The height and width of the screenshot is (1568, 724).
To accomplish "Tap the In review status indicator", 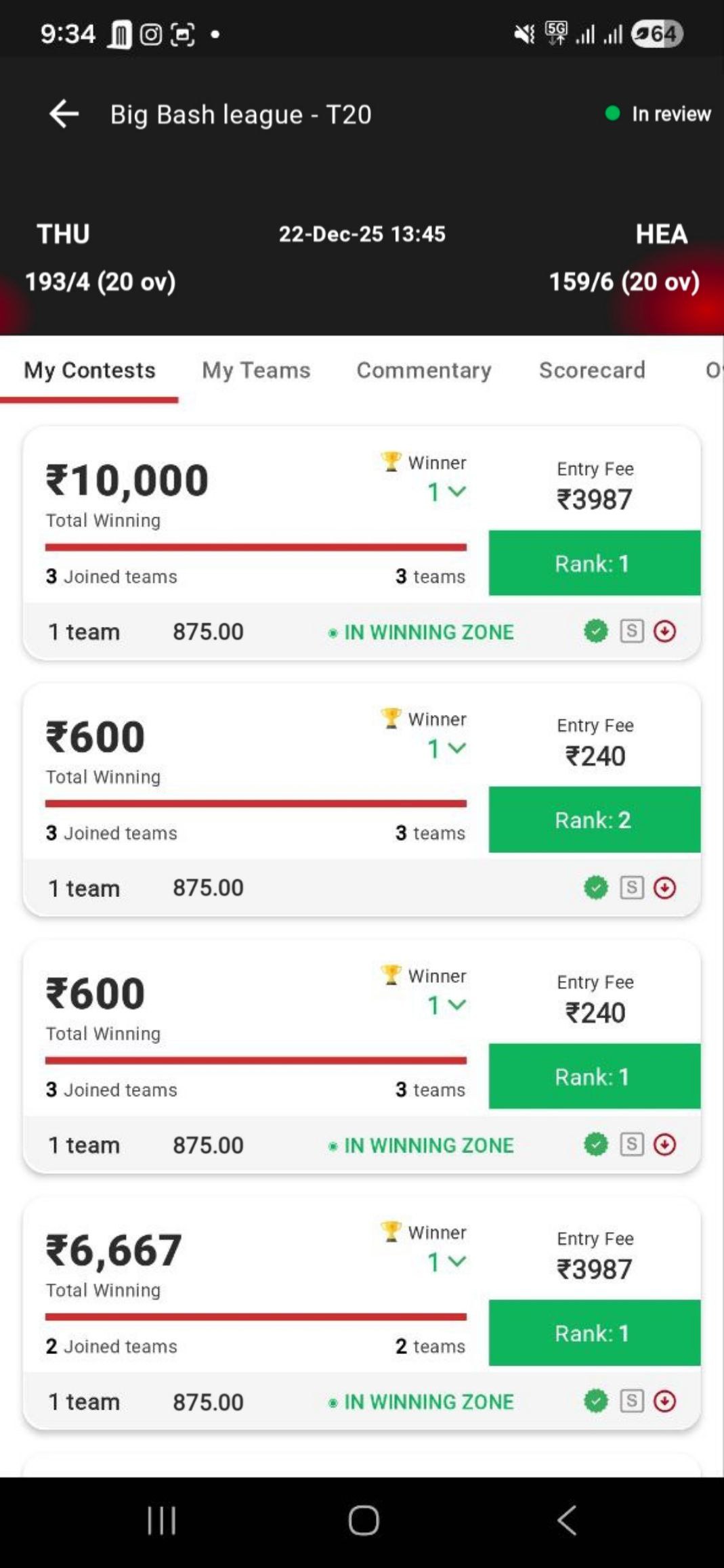I will pos(658,114).
